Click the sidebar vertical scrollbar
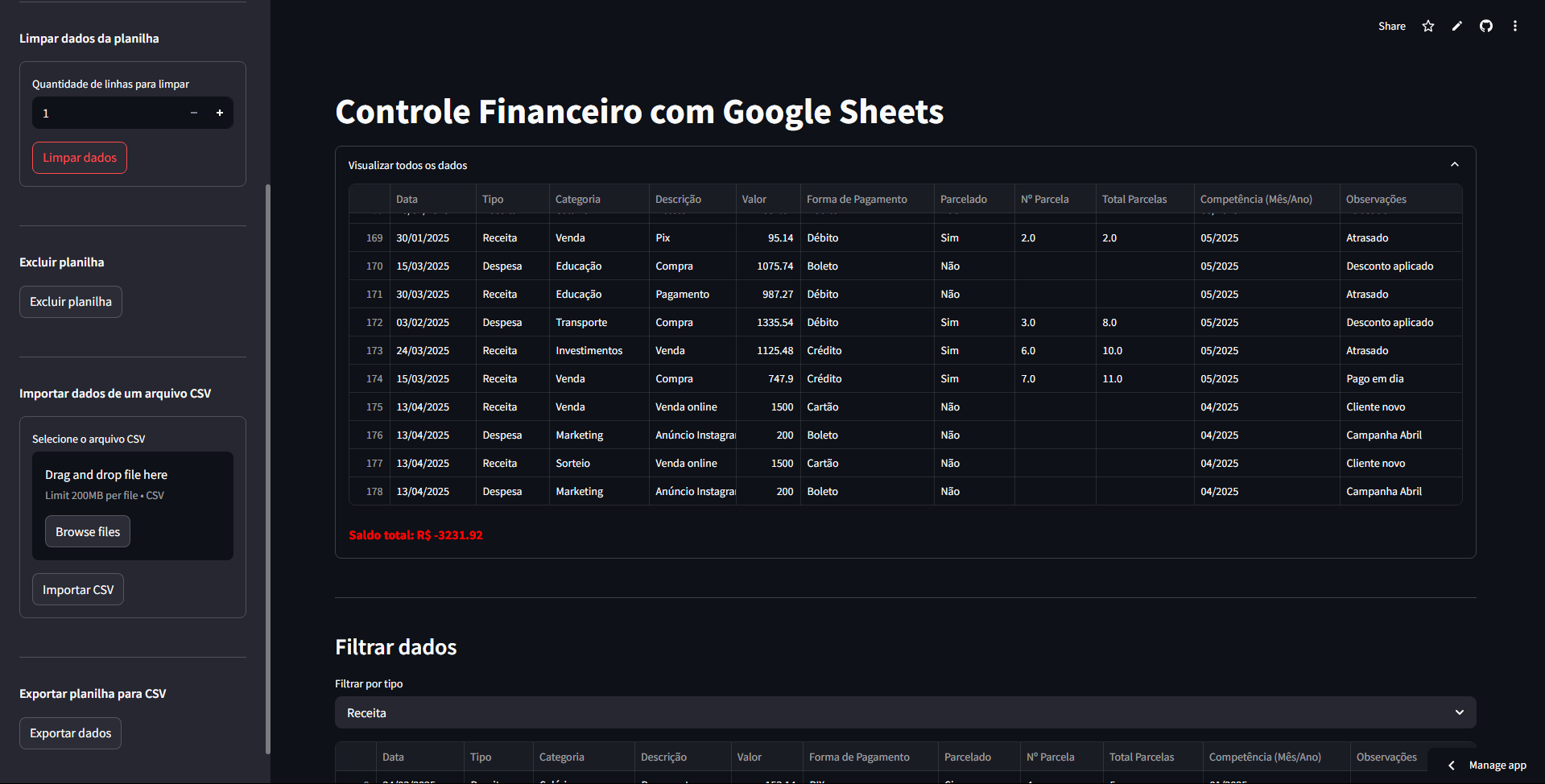Image resolution: width=1545 pixels, height=784 pixels. click(x=267, y=467)
